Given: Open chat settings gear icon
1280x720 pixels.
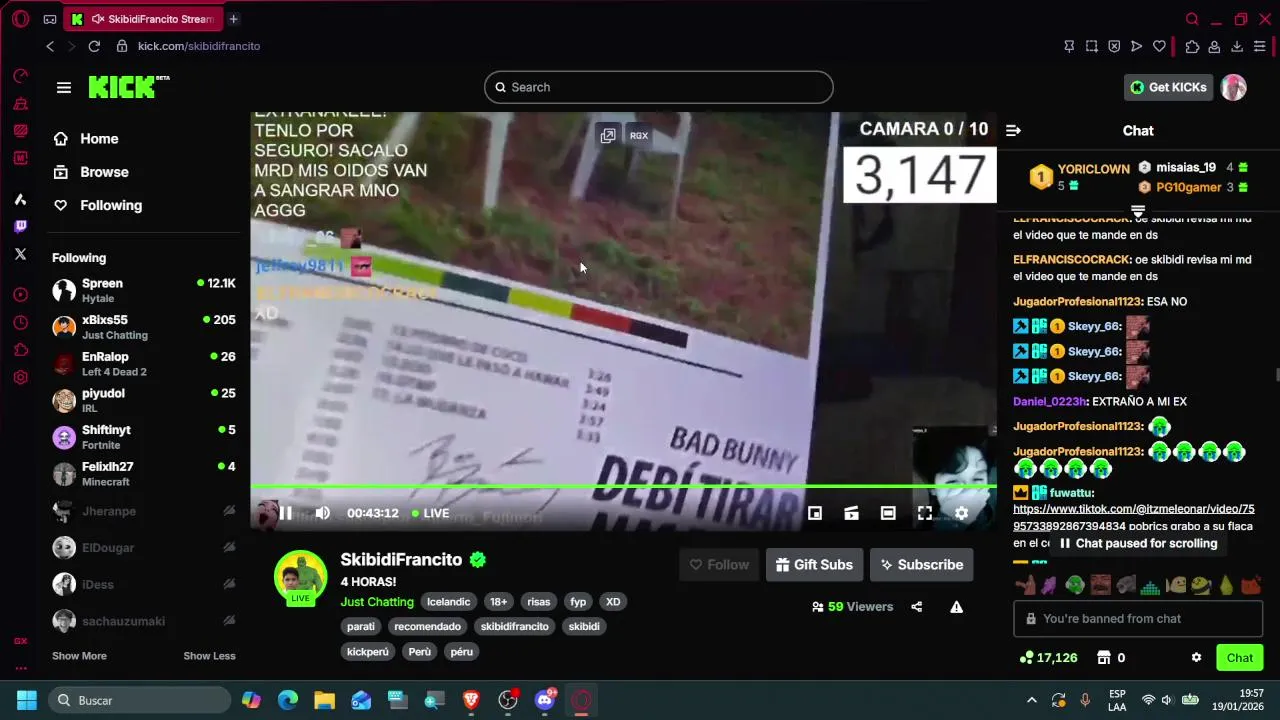Looking at the screenshot, I should pyautogui.click(x=1196, y=658).
